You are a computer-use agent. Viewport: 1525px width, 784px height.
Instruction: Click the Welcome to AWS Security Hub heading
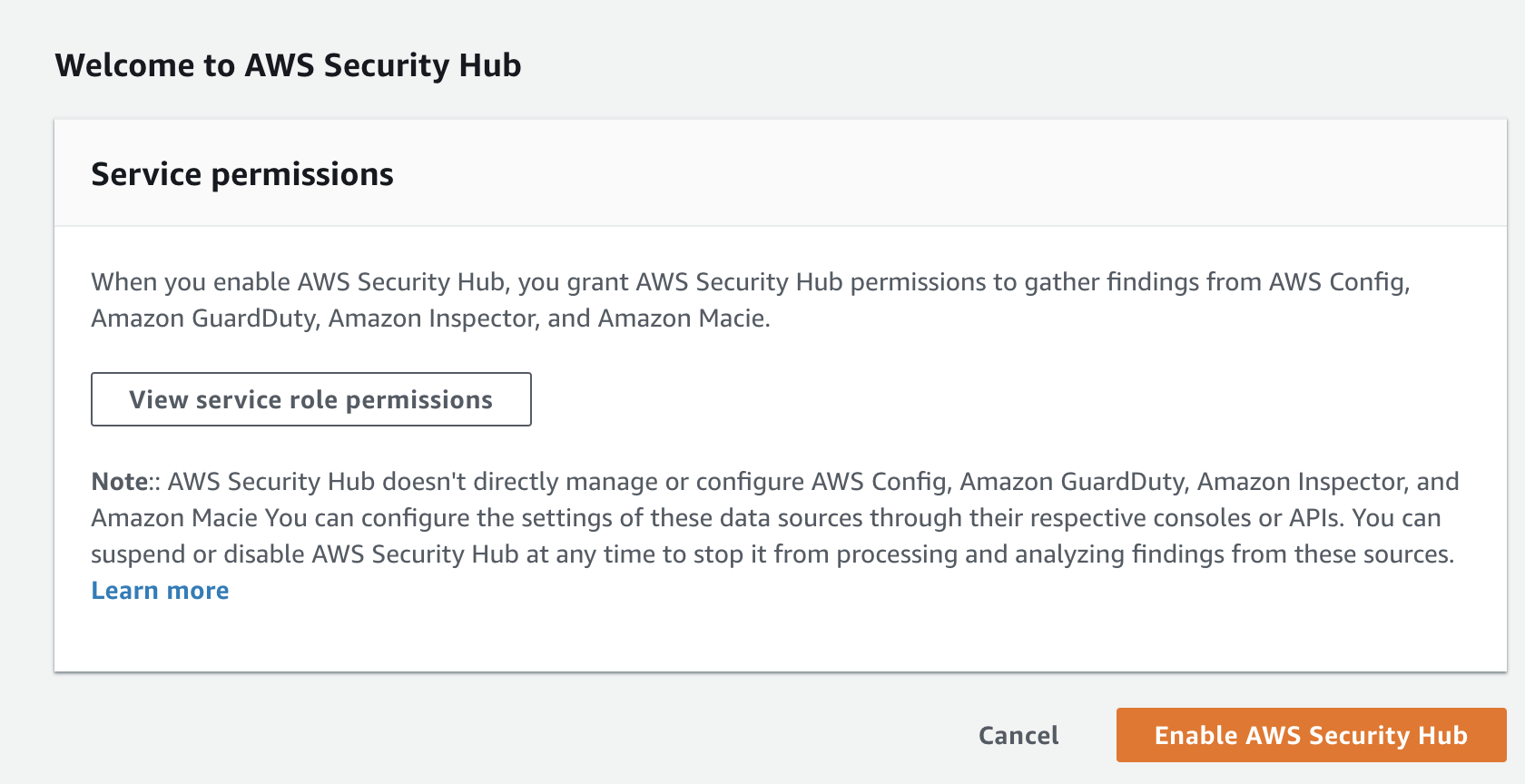(288, 65)
